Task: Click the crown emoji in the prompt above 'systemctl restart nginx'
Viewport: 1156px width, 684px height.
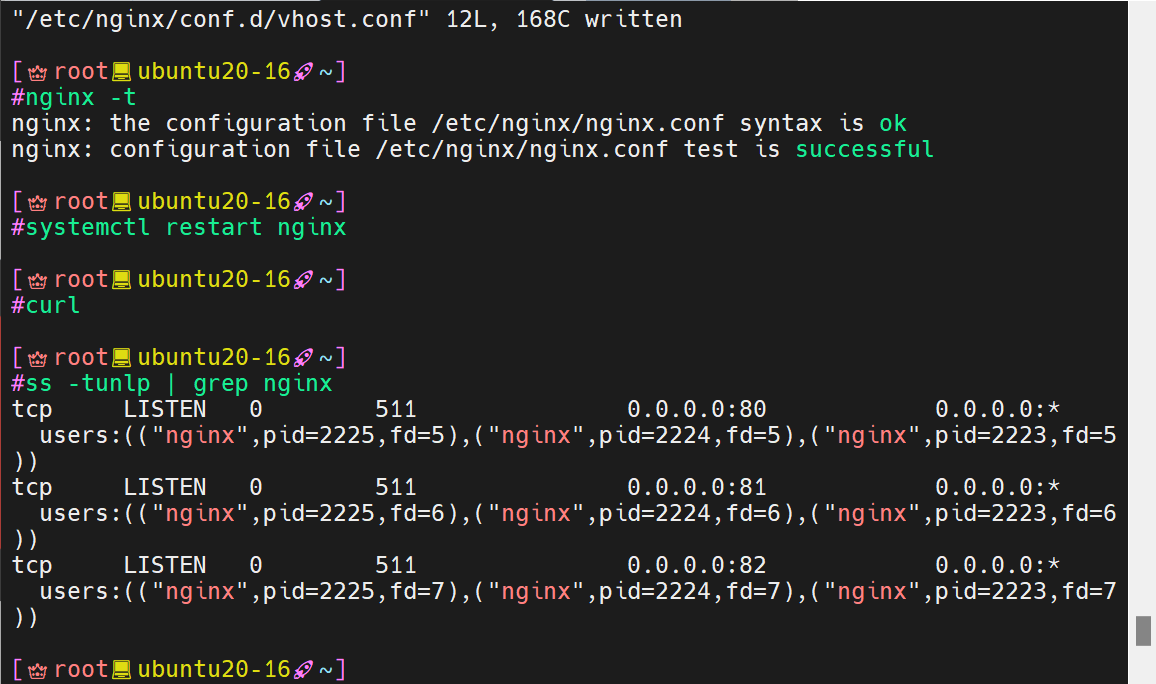Action: point(38,202)
